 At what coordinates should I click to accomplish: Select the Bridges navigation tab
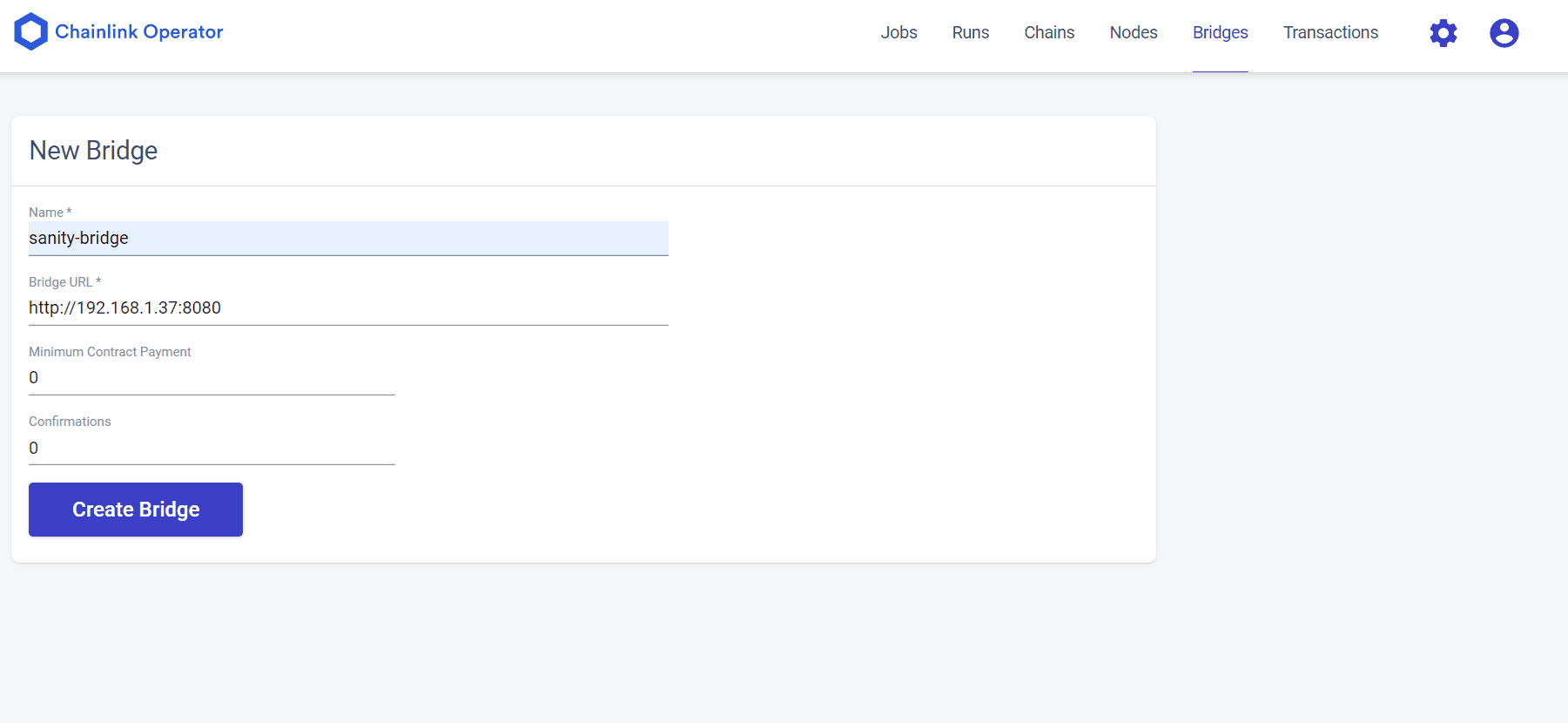click(x=1220, y=33)
